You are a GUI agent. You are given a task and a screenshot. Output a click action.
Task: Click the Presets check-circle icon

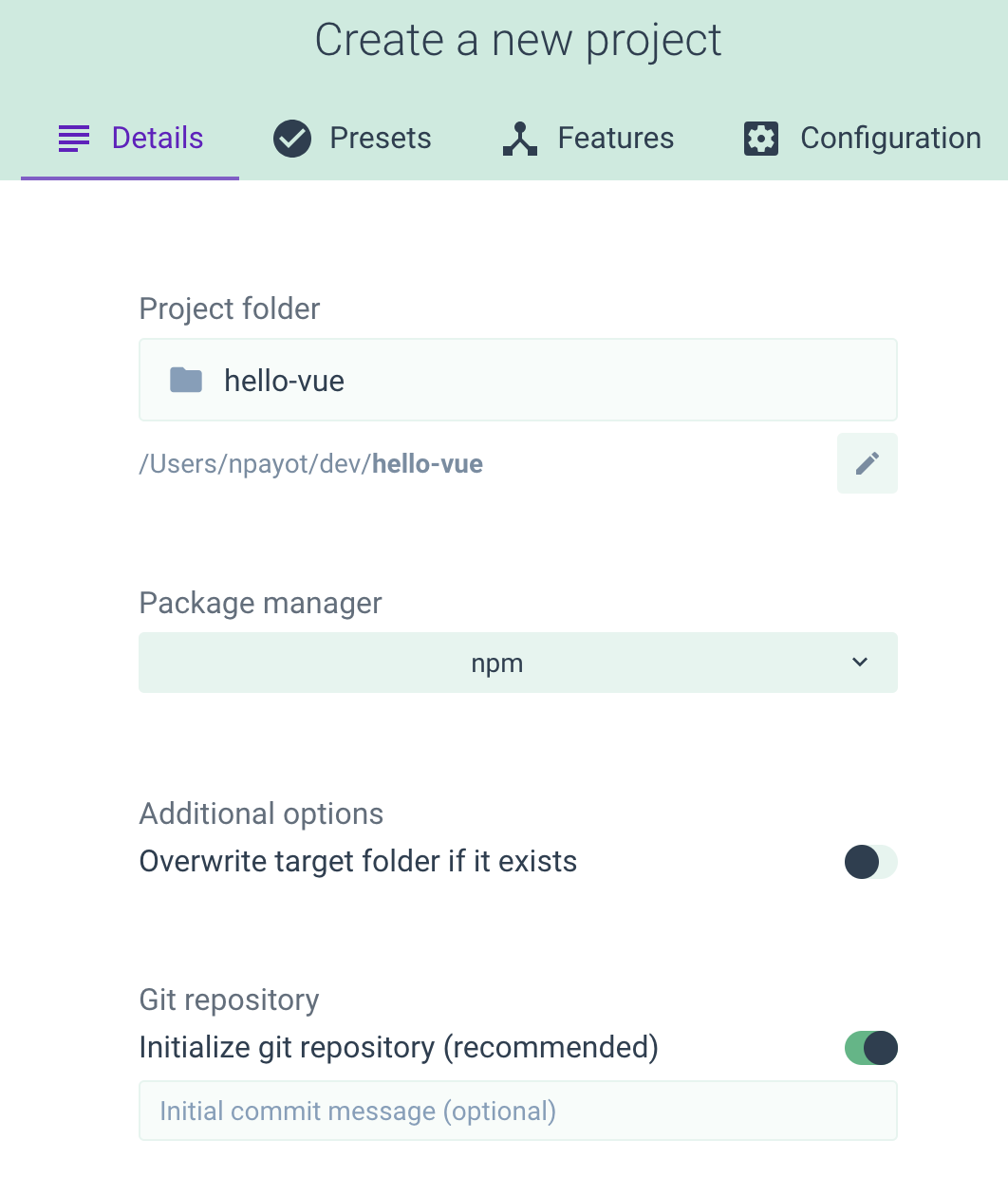tap(292, 139)
